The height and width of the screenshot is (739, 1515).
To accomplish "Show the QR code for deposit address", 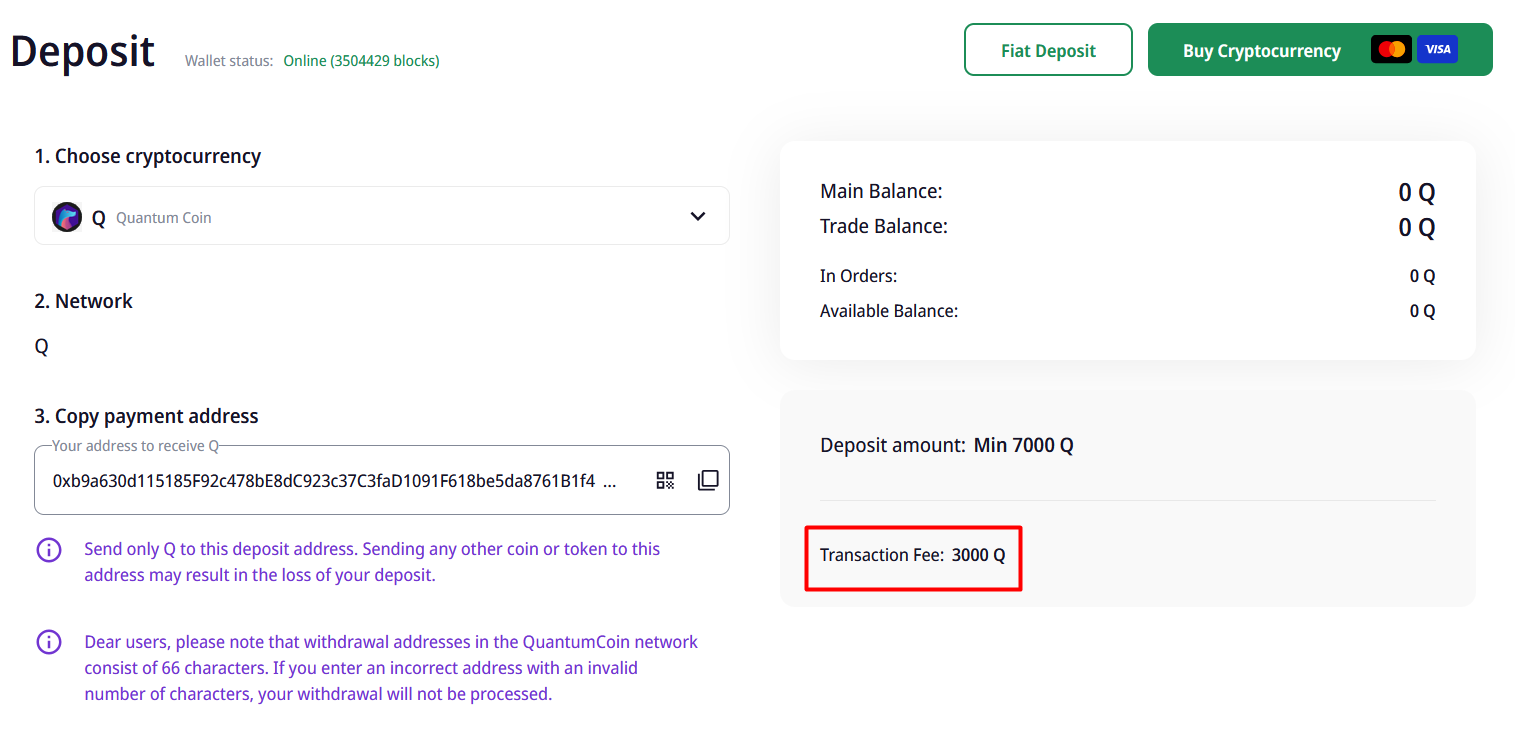I will [665, 480].
